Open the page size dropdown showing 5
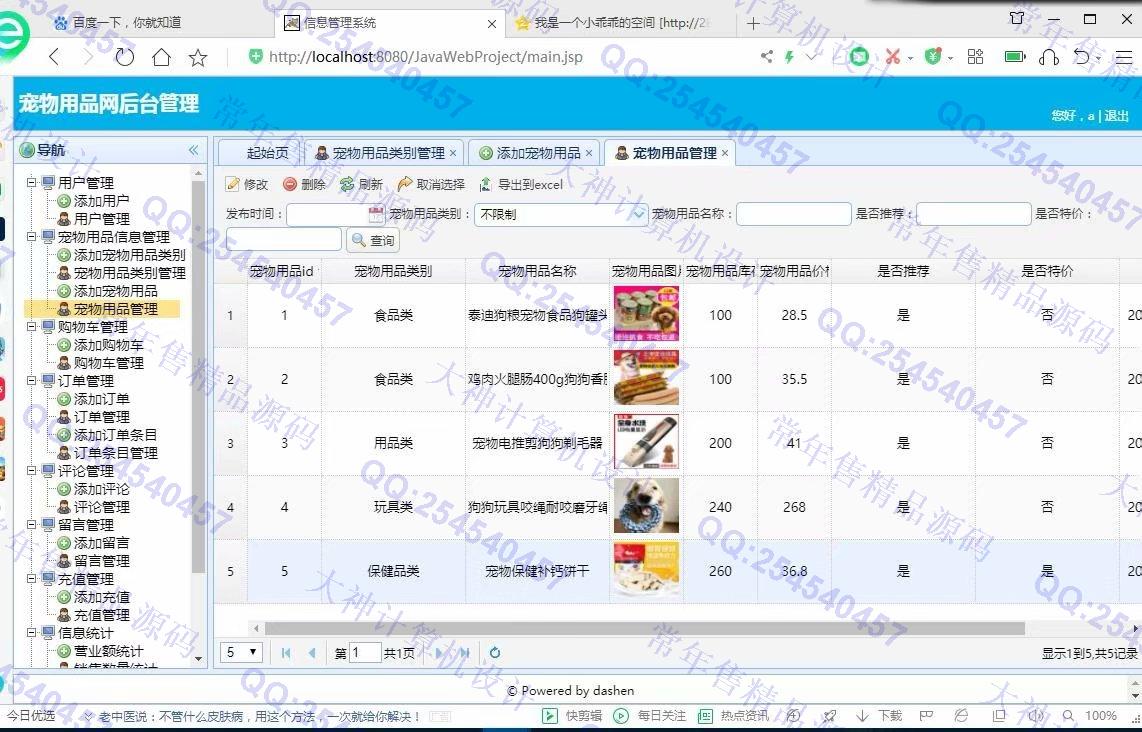Image resolution: width=1142 pixels, height=732 pixels. [x=241, y=652]
